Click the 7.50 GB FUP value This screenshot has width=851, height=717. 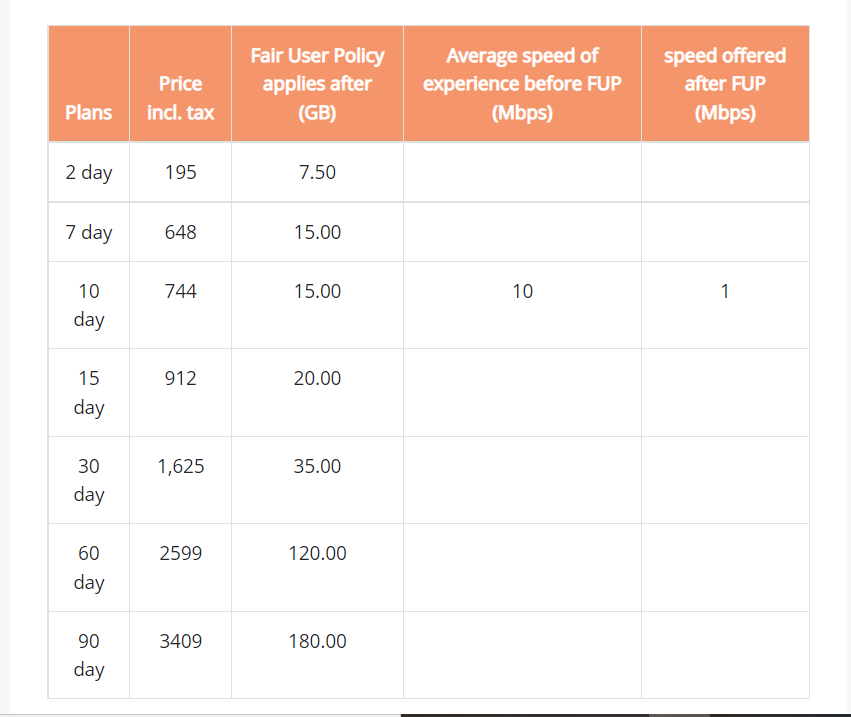(x=317, y=172)
